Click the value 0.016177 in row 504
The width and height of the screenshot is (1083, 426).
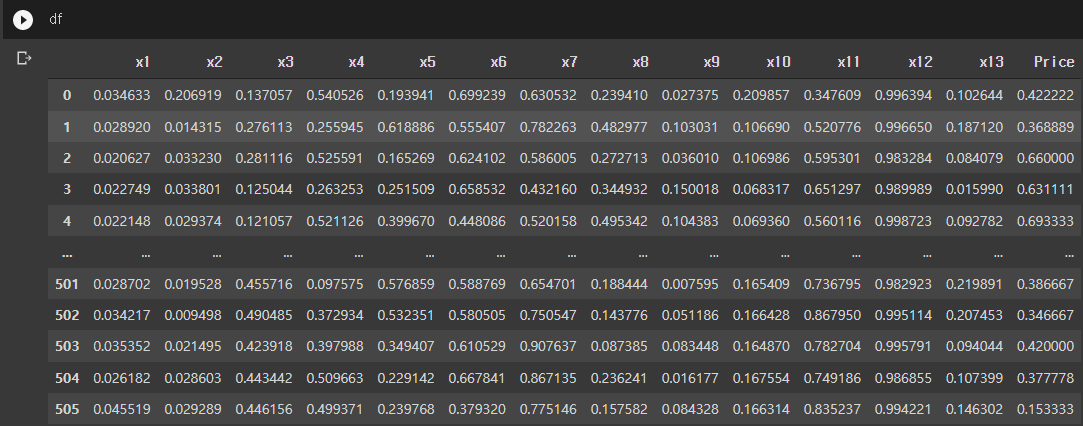tap(691, 378)
